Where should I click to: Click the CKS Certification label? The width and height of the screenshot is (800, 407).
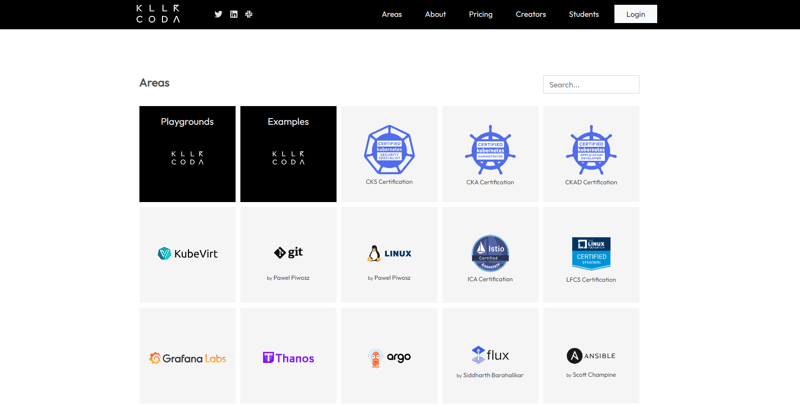[389, 182]
